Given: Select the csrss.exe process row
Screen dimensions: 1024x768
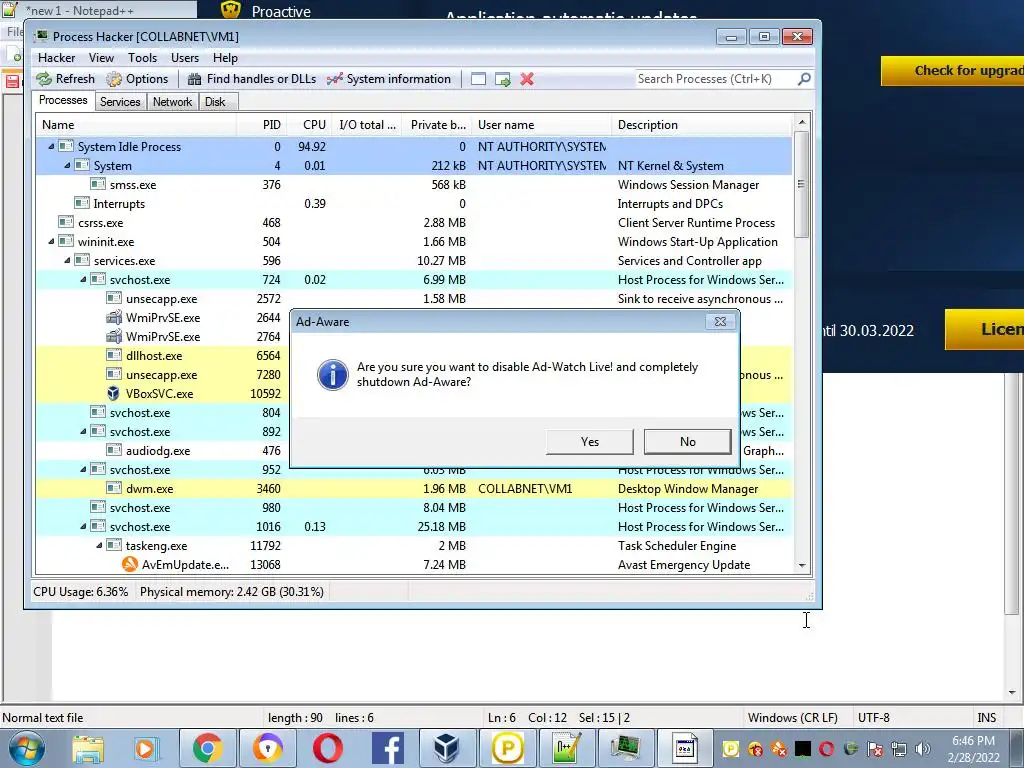Looking at the screenshot, I should coord(414,223).
